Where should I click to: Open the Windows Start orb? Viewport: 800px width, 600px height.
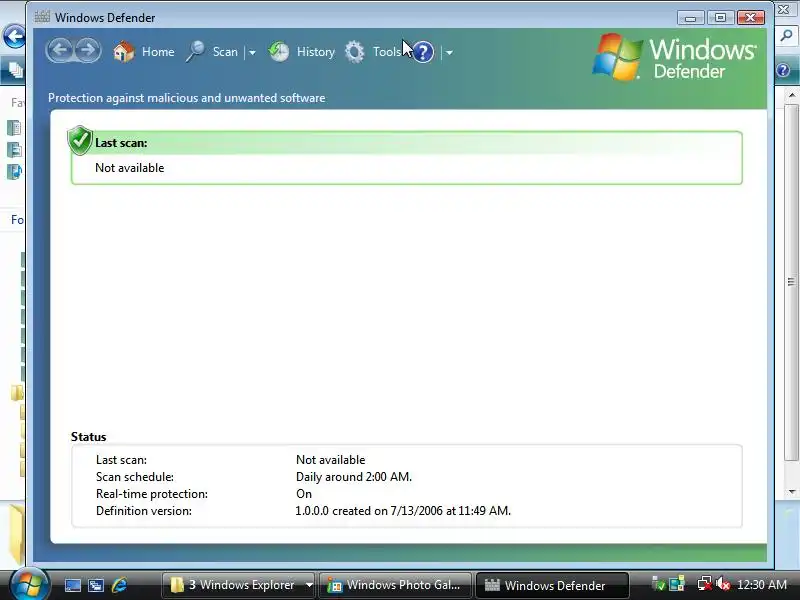click(x=29, y=583)
